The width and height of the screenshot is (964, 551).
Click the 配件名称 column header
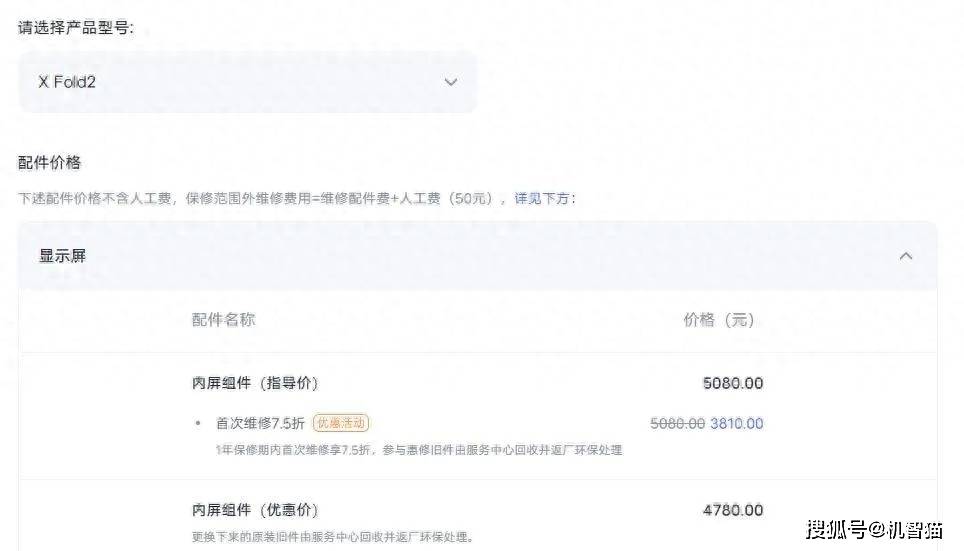[x=223, y=320]
